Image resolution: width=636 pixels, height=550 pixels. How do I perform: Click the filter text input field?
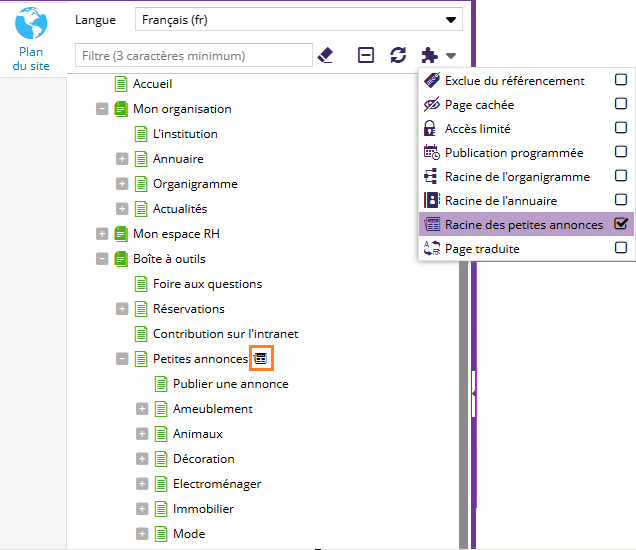click(194, 55)
